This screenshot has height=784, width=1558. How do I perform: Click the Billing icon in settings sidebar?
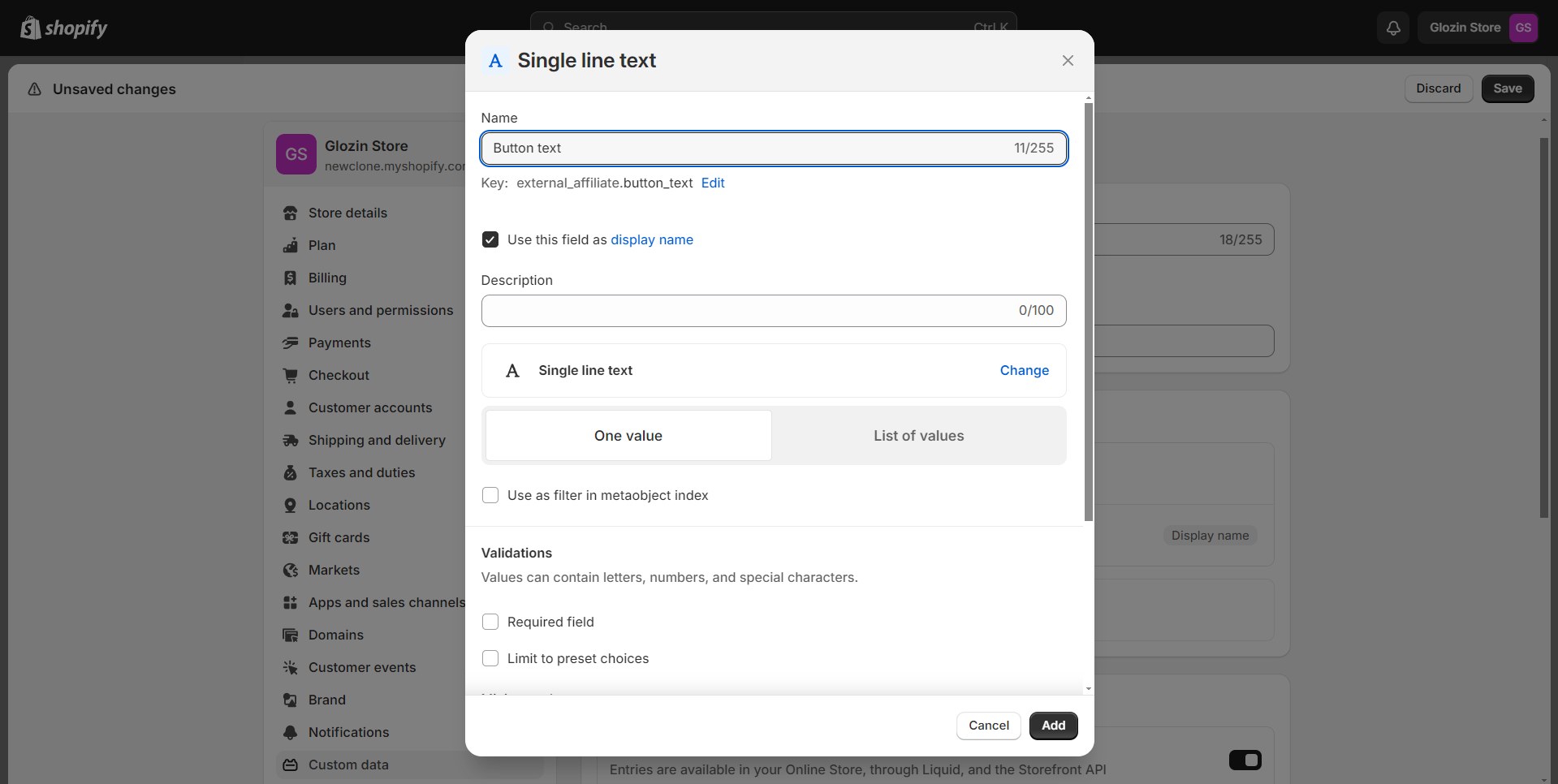point(290,278)
